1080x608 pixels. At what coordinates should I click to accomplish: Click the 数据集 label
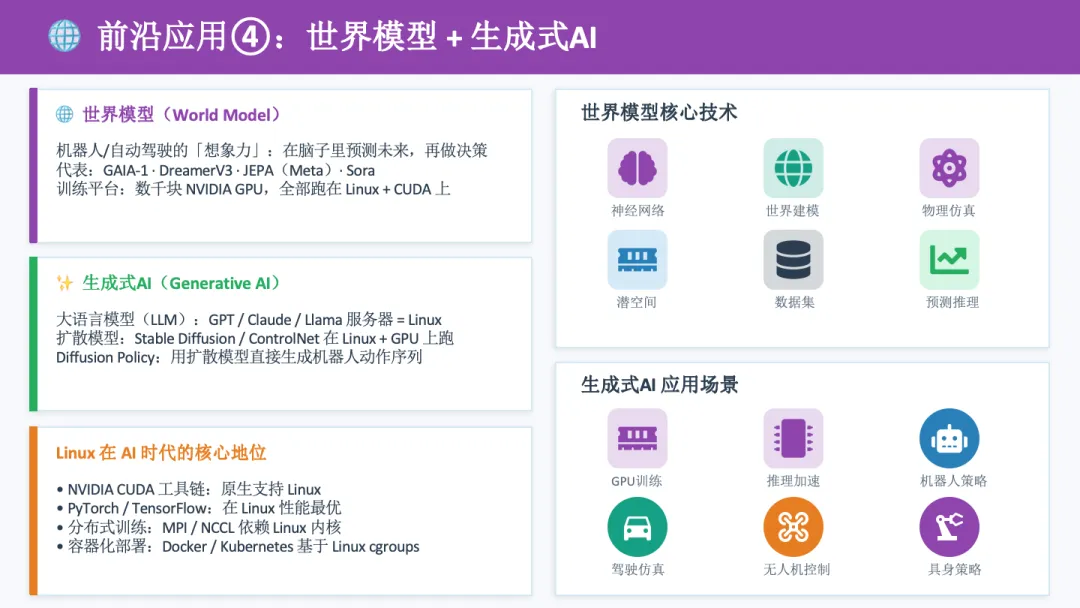tap(794, 302)
